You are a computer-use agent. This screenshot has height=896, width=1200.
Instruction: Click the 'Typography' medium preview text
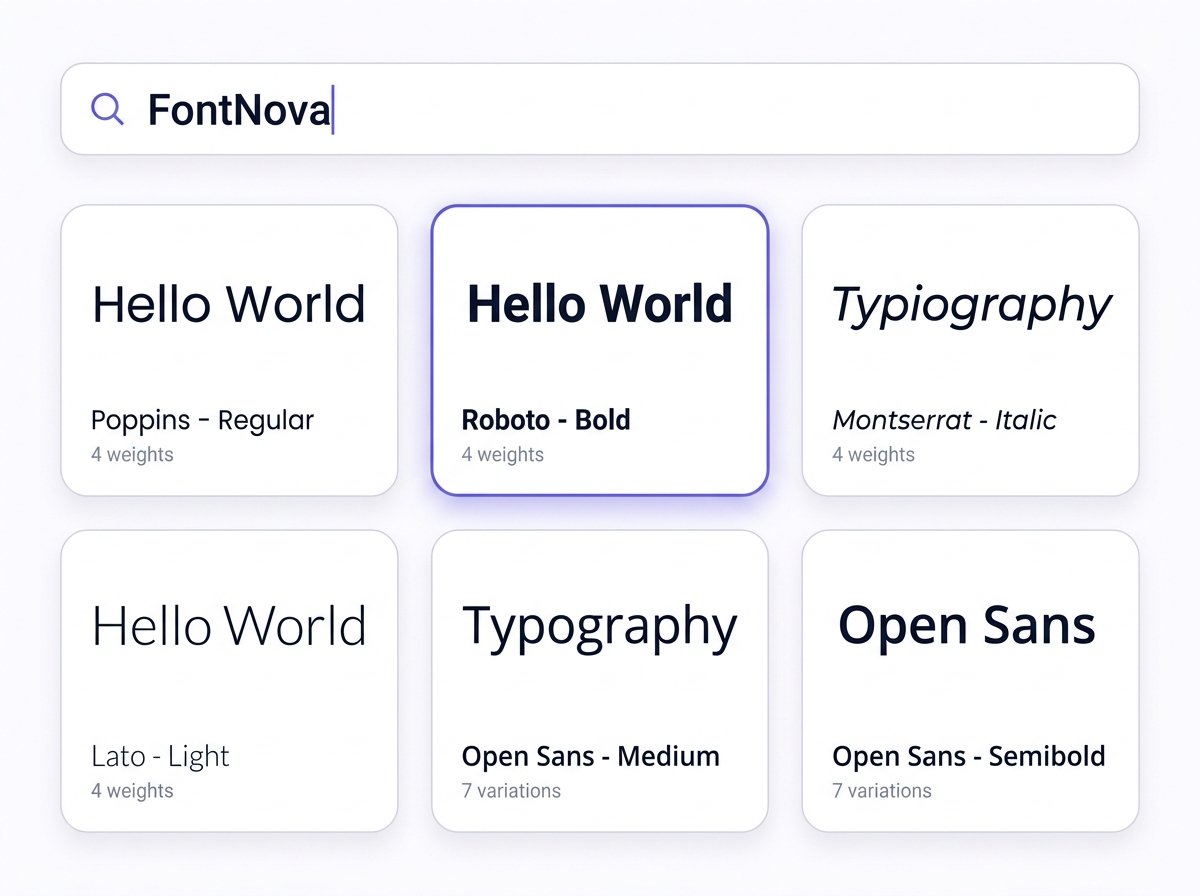point(600,630)
